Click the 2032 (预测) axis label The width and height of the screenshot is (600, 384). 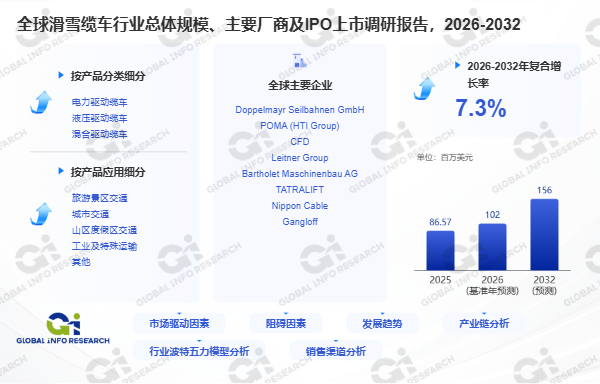[545, 285]
